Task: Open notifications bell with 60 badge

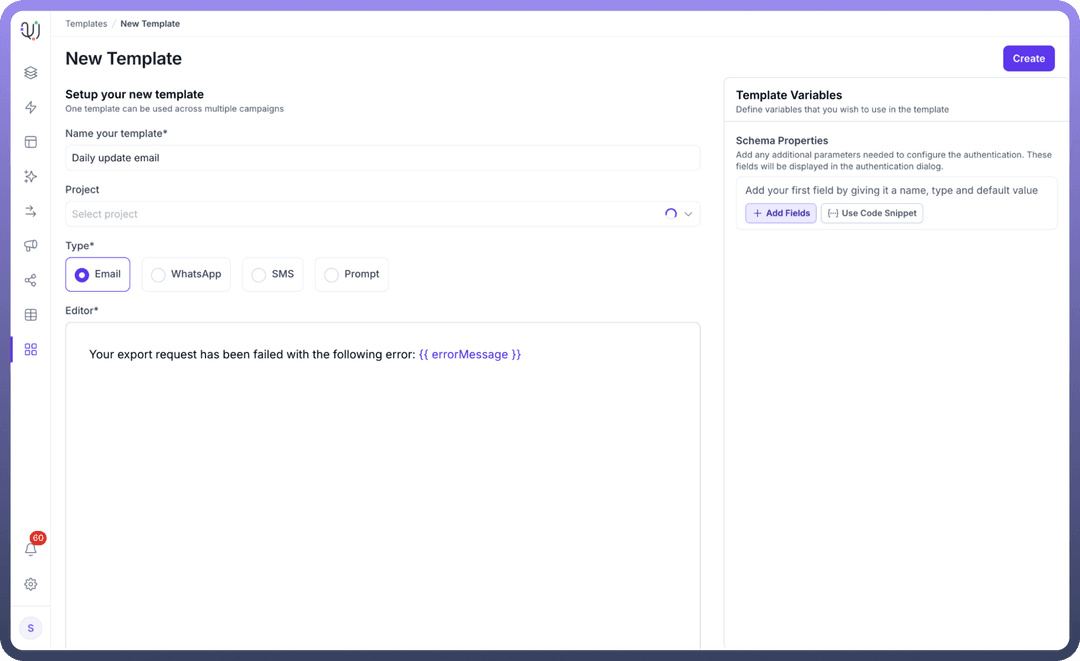Action: 31,549
